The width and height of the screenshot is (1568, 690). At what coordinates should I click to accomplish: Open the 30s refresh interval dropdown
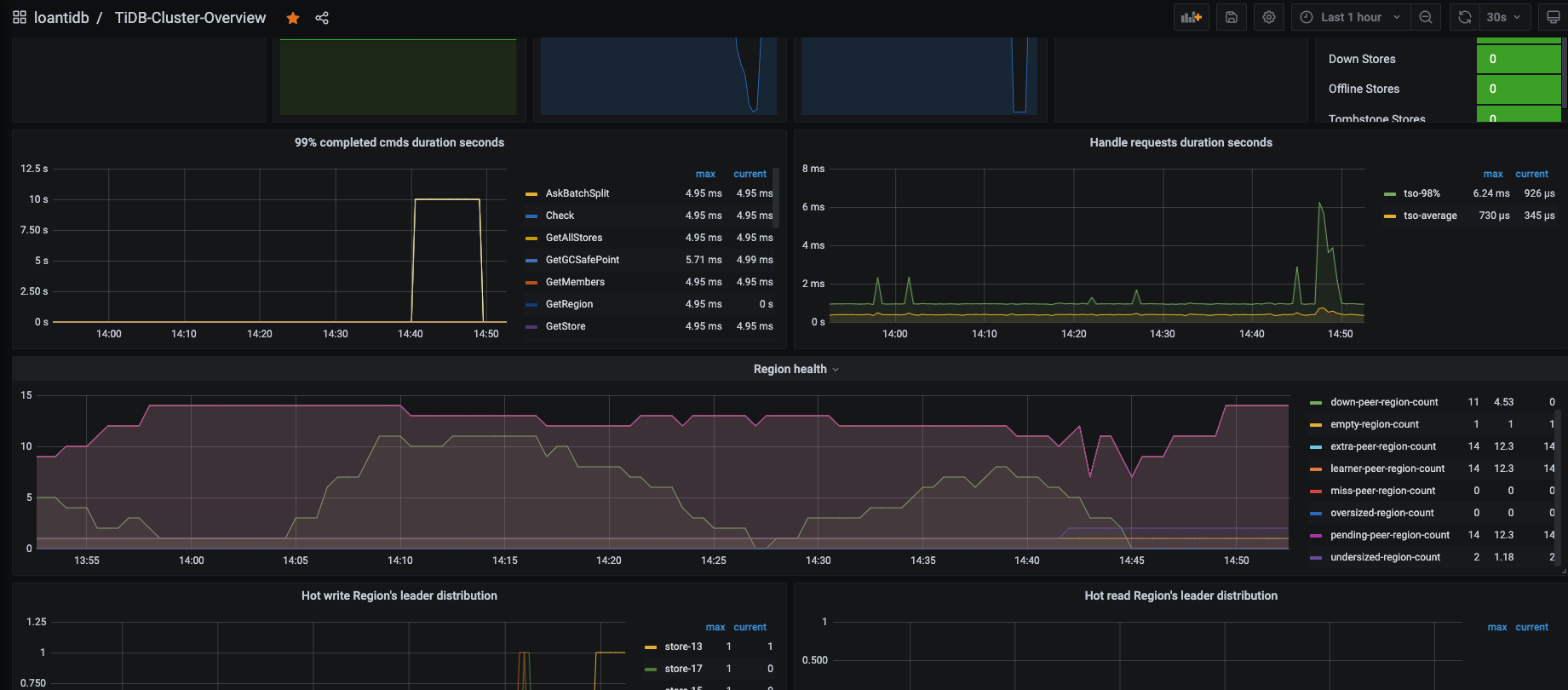point(1504,17)
